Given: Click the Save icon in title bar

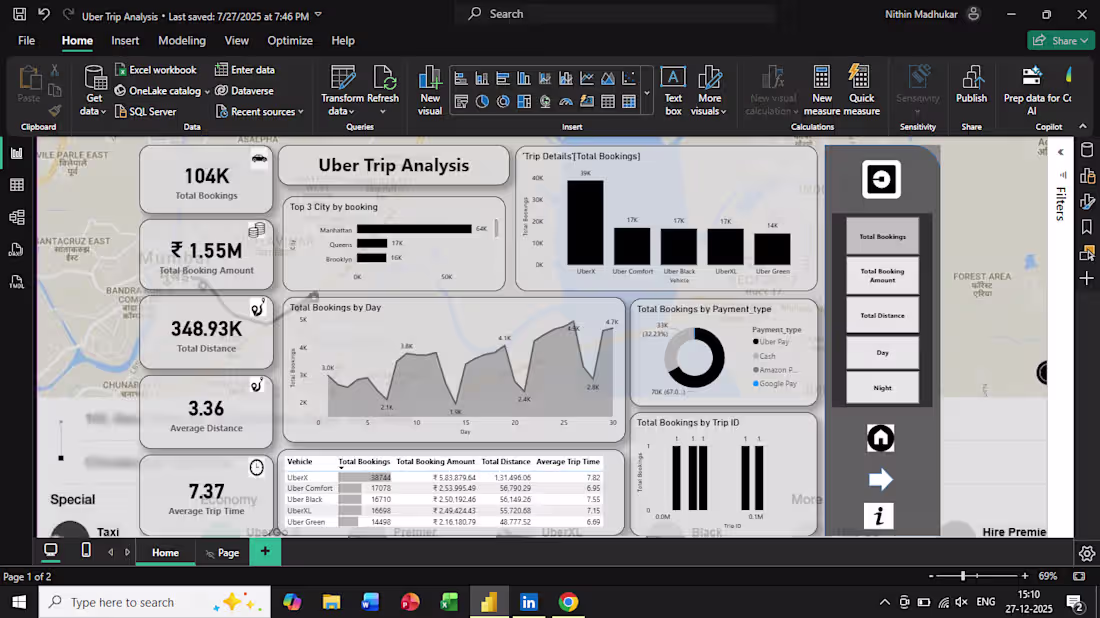Looking at the screenshot, I should click(x=20, y=14).
